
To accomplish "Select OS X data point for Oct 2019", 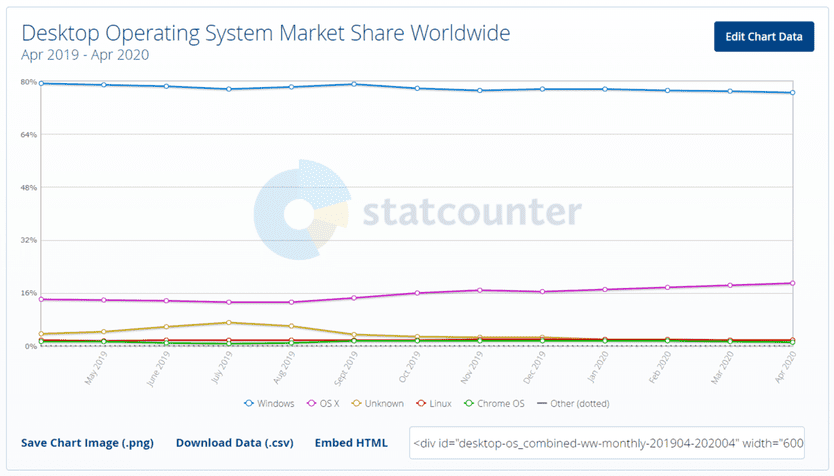I will 417,293.
